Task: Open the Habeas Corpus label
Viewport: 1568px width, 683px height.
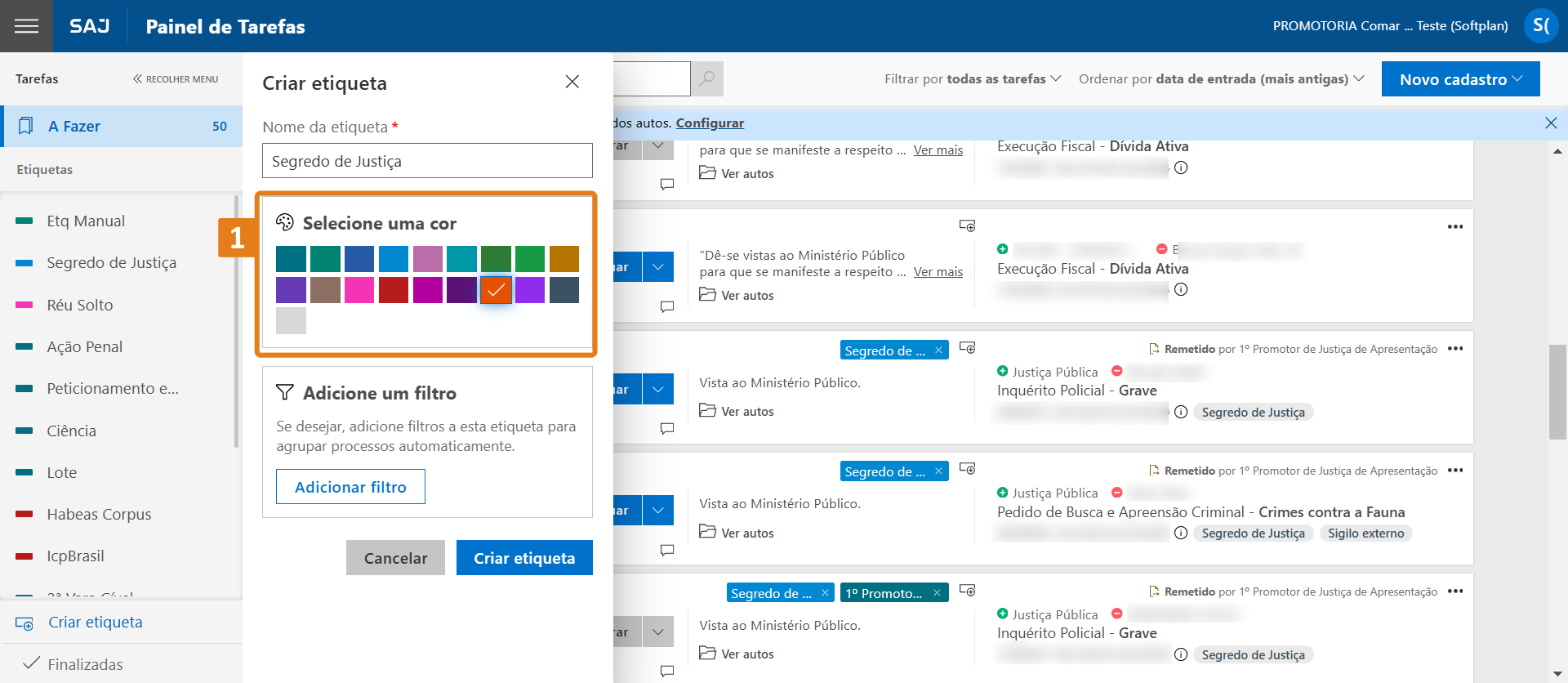Action: [x=99, y=515]
